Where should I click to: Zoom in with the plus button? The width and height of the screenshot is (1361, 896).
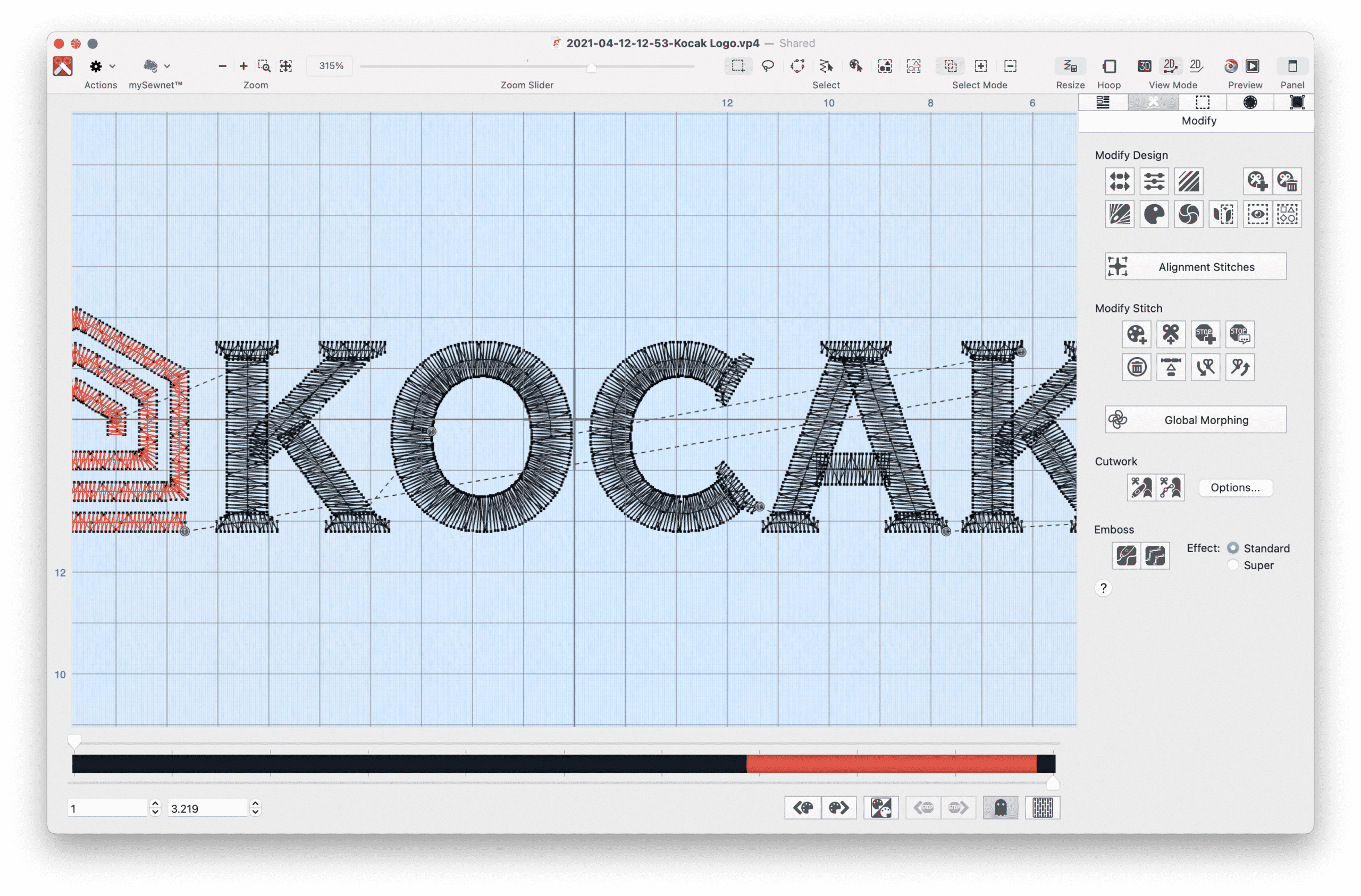point(243,66)
